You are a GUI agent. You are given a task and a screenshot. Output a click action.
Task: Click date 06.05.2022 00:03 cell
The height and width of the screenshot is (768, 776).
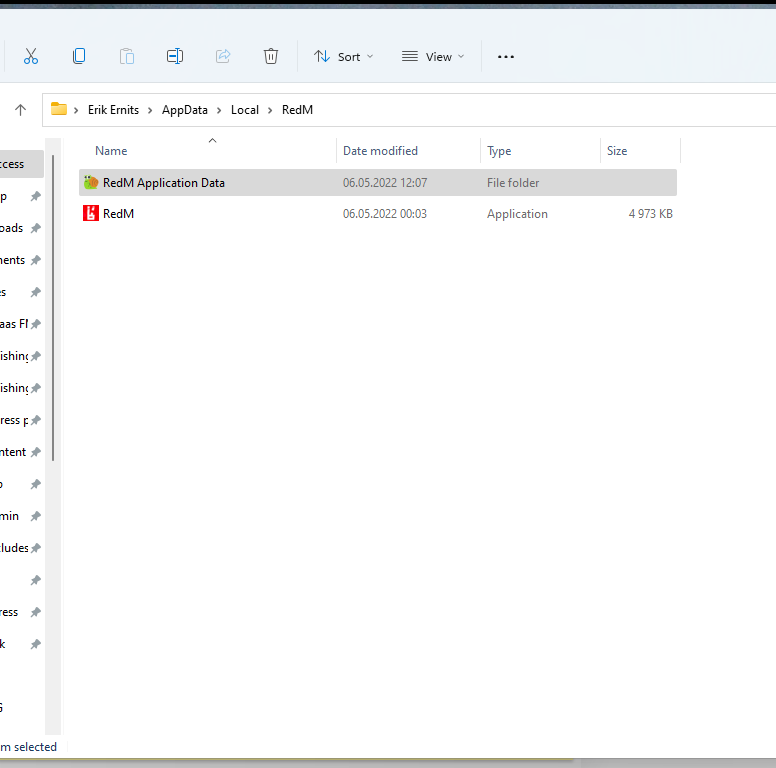click(x=385, y=214)
